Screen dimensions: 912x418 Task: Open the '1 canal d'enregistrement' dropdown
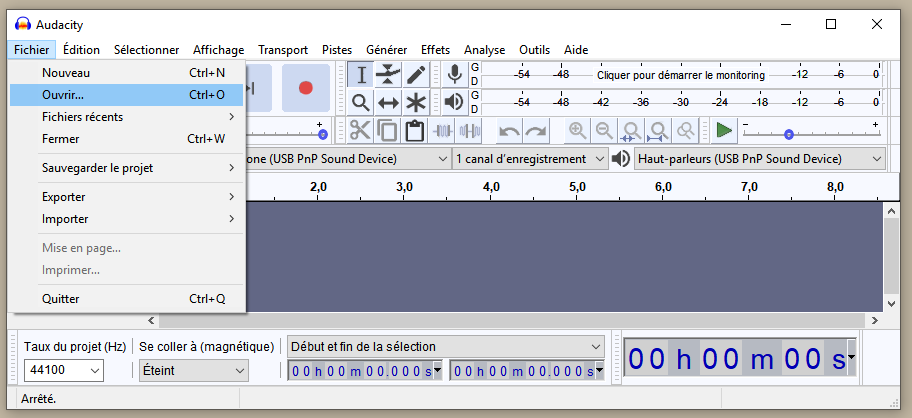coord(530,159)
